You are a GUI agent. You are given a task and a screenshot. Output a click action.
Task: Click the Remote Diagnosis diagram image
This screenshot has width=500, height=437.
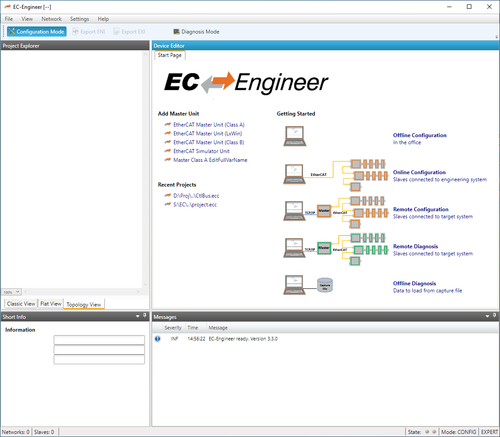click(x=336, y=249)
